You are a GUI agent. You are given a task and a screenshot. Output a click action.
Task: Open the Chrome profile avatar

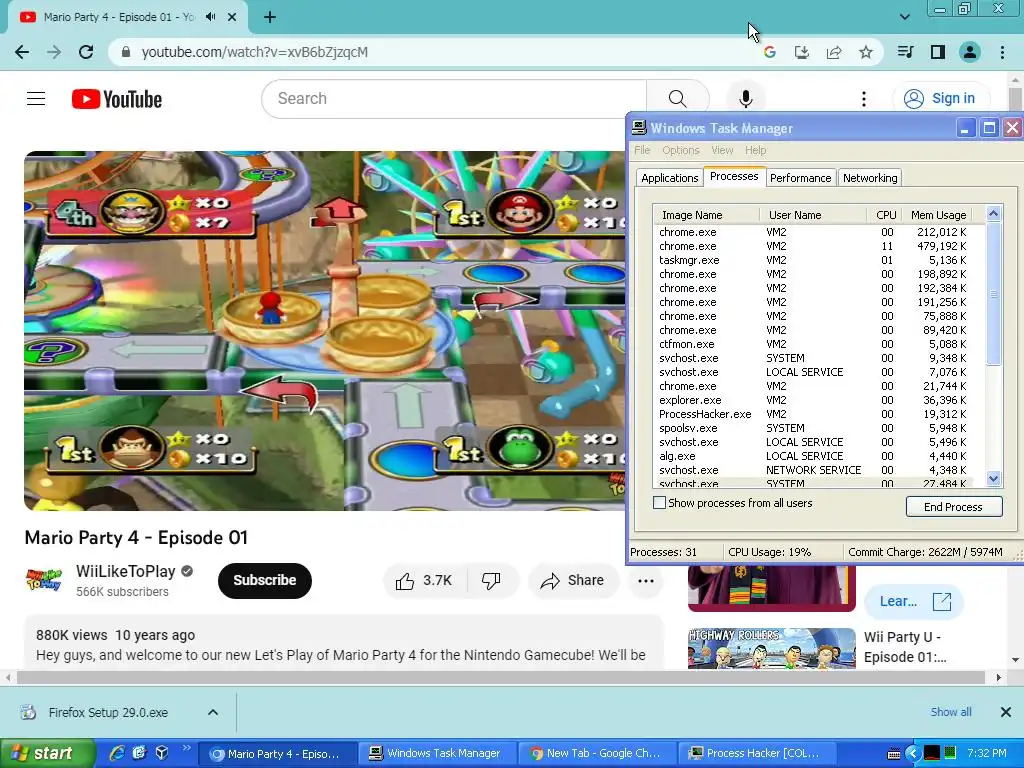970,52
